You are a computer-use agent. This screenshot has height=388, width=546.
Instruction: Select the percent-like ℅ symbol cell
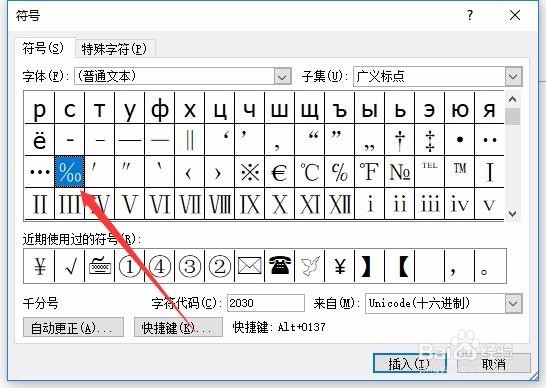339,172
